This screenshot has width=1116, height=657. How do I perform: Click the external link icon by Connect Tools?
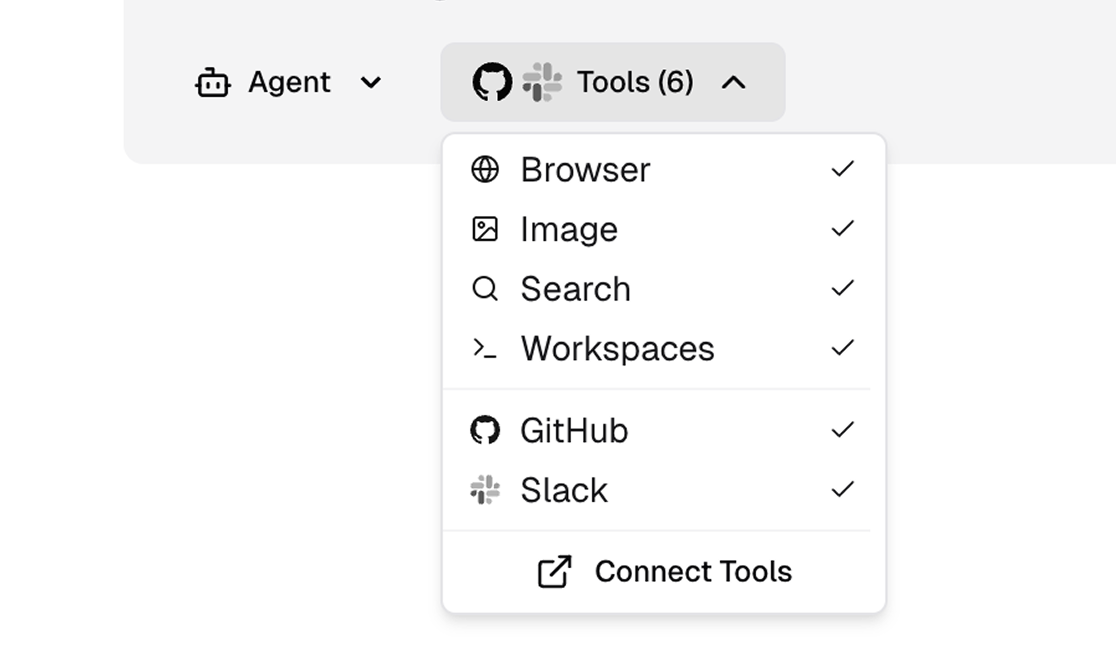pyautogui.click(x=554, y=572)
